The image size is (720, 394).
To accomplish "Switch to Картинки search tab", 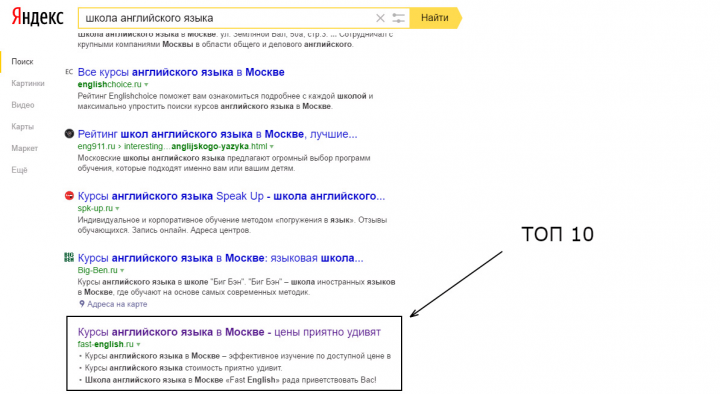I will 28,83.
